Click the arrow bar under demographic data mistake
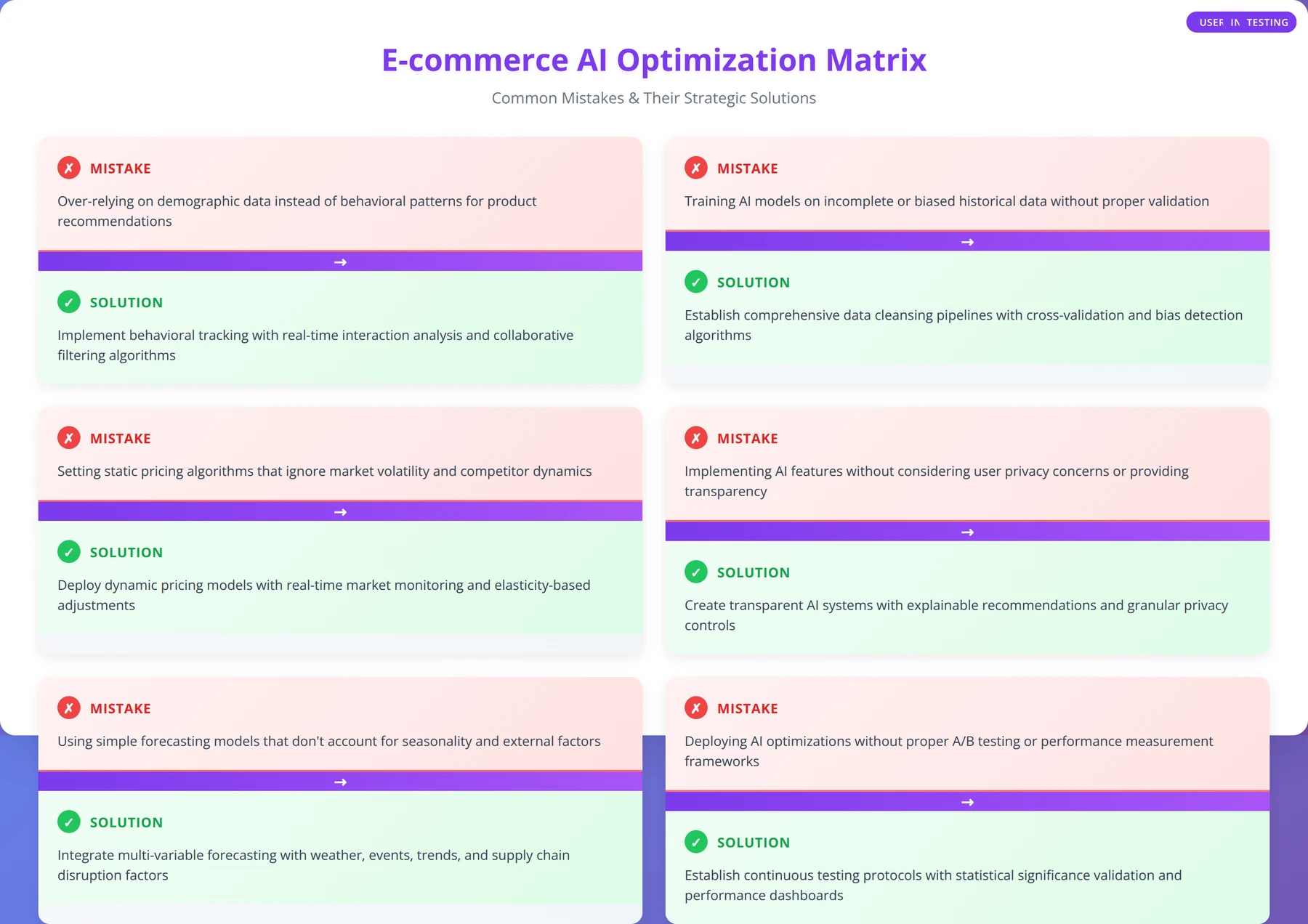The image size is (1308, 924). pyautogui.click(x=340, y=262)
